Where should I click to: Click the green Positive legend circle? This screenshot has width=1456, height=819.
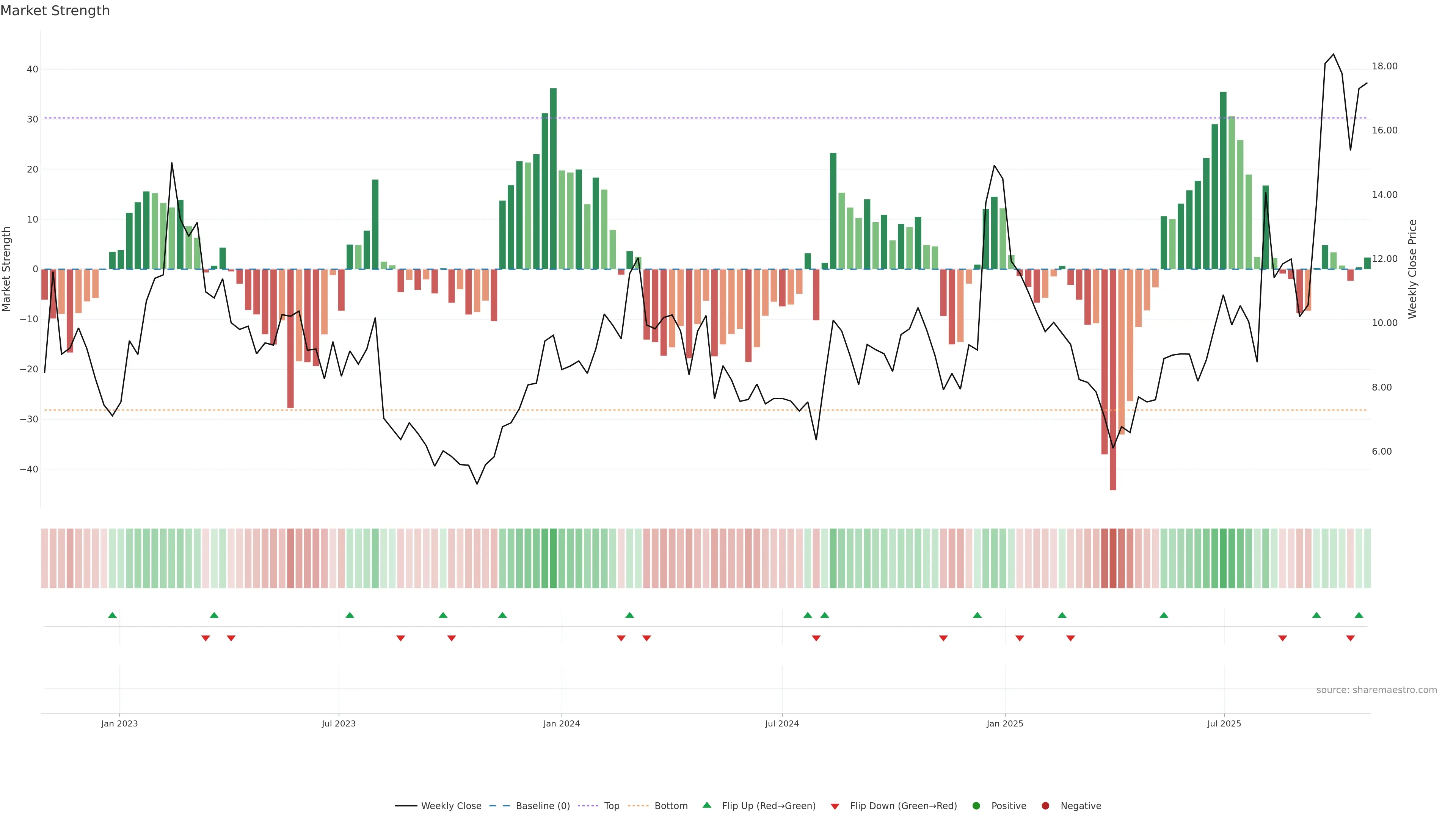point(976,806)
